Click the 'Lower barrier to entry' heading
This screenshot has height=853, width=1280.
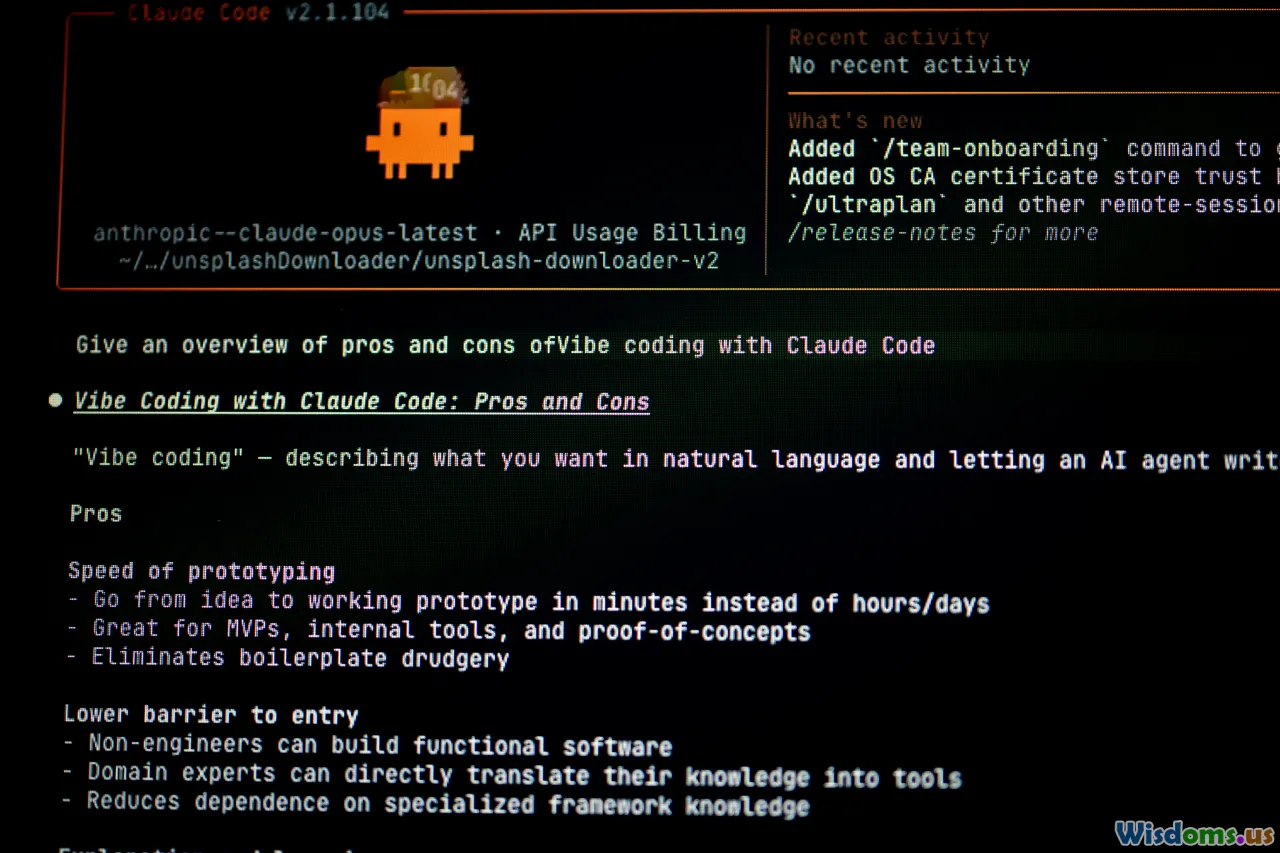point(211,715)
